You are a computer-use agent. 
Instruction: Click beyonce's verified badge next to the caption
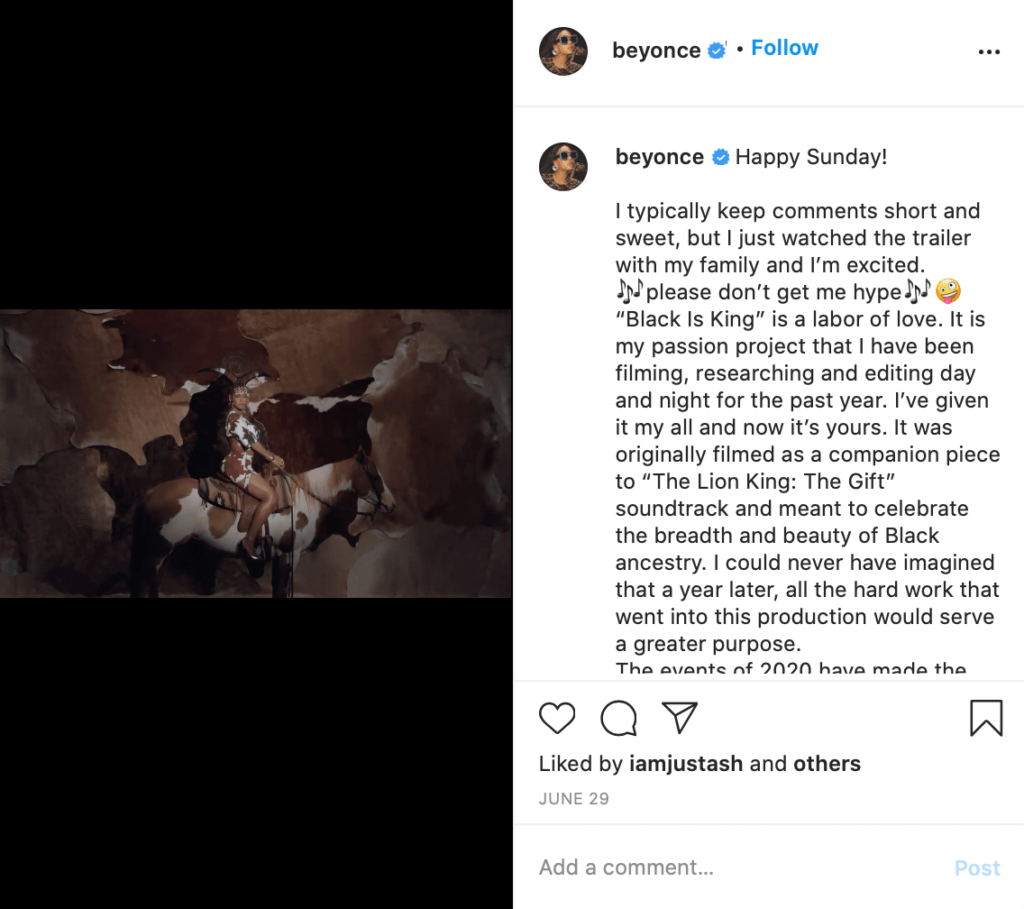tap(719, 156)
